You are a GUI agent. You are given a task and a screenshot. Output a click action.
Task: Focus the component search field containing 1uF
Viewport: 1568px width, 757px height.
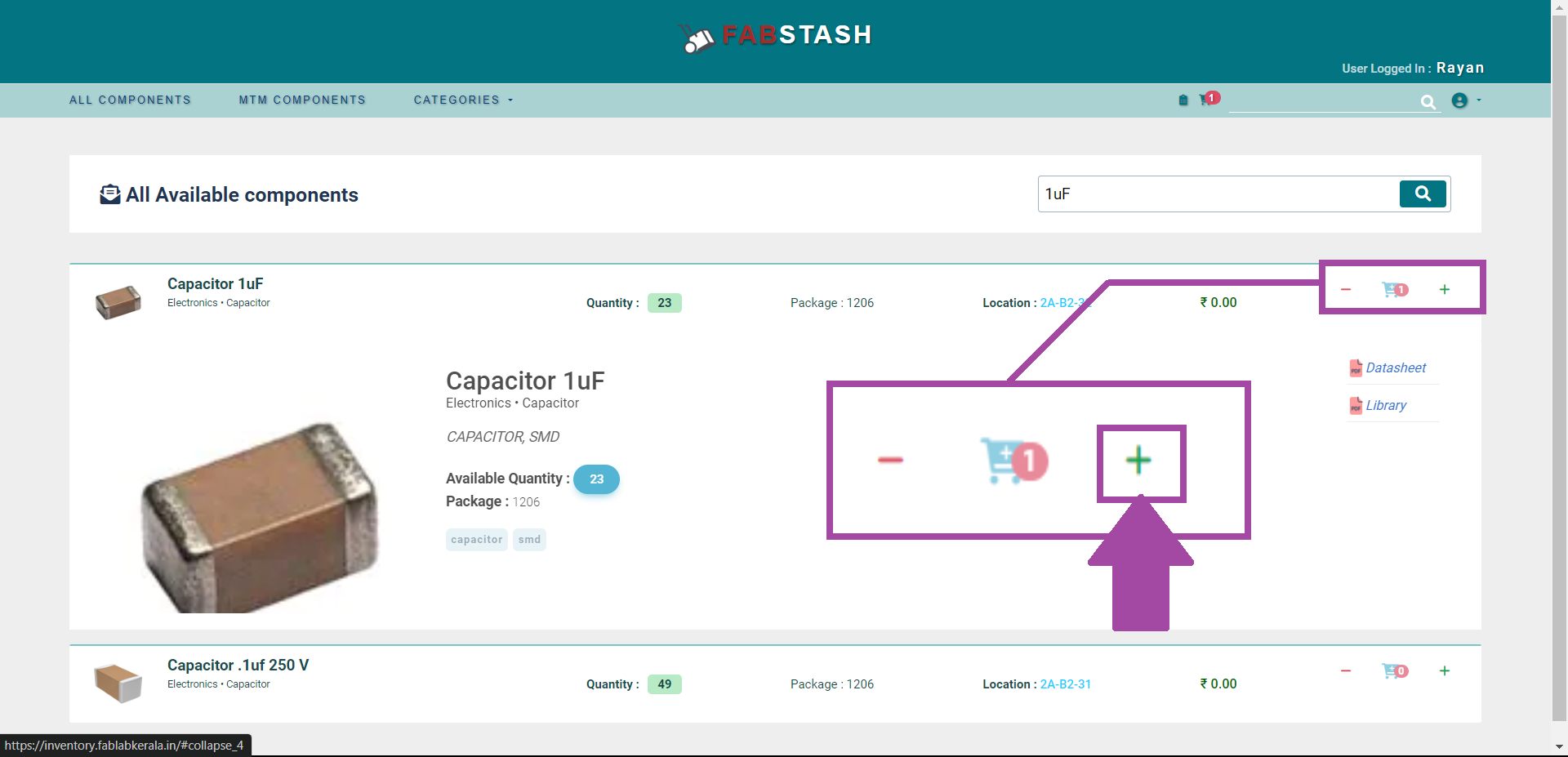pyautogui.click(x=1217, y=194)
